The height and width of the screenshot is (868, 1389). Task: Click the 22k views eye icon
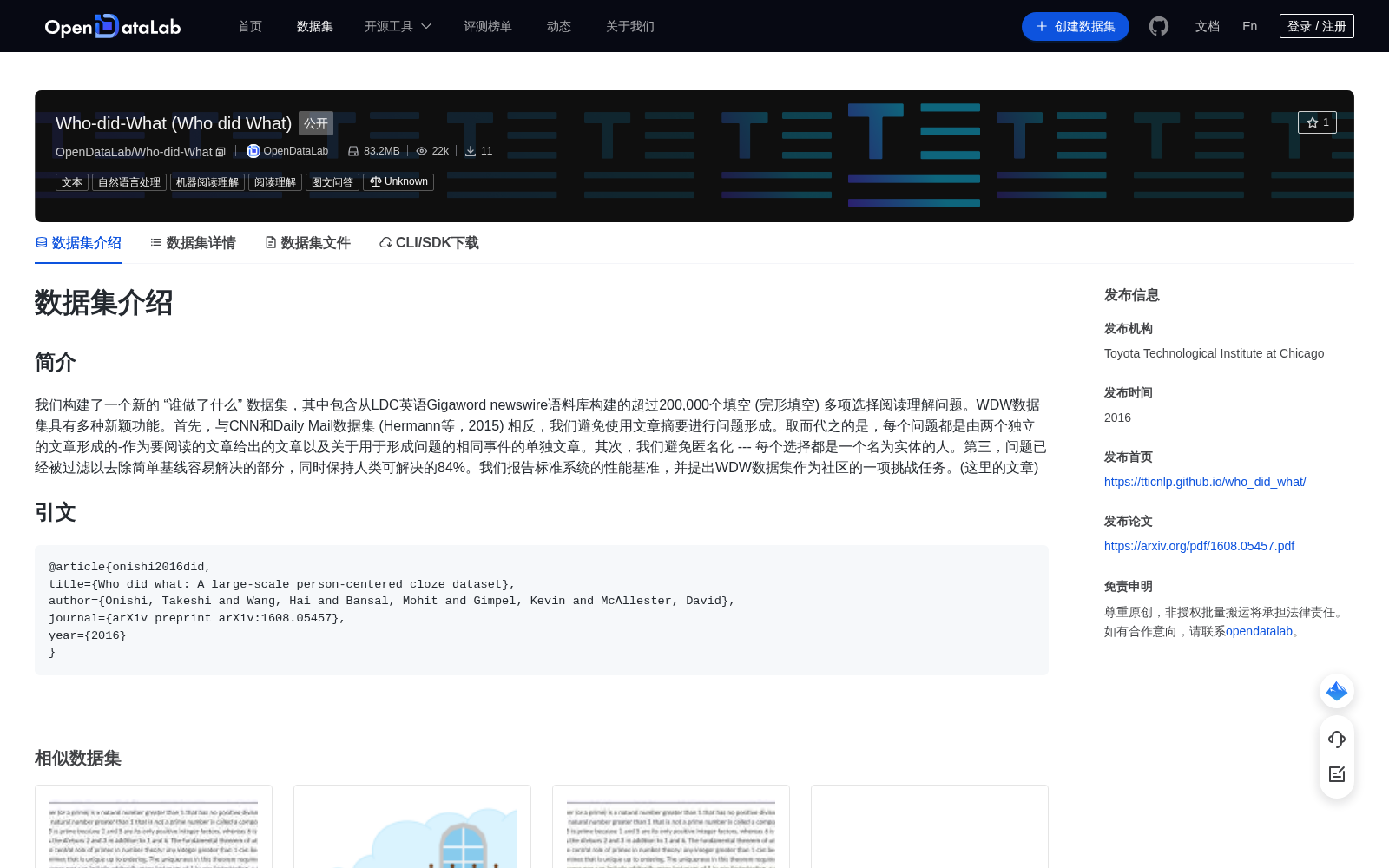pyautogui.click(x=422, y=151)
